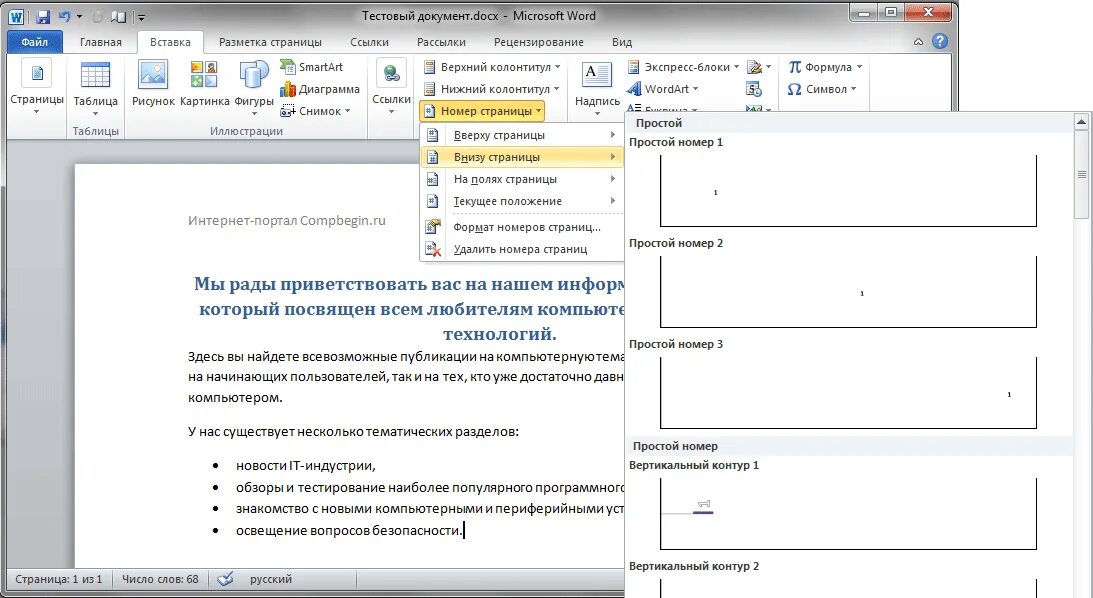Viewport: 1093px width, 598px height.
Task: Switch to the Рецензирование tab
Action: (x=539, y=42)
